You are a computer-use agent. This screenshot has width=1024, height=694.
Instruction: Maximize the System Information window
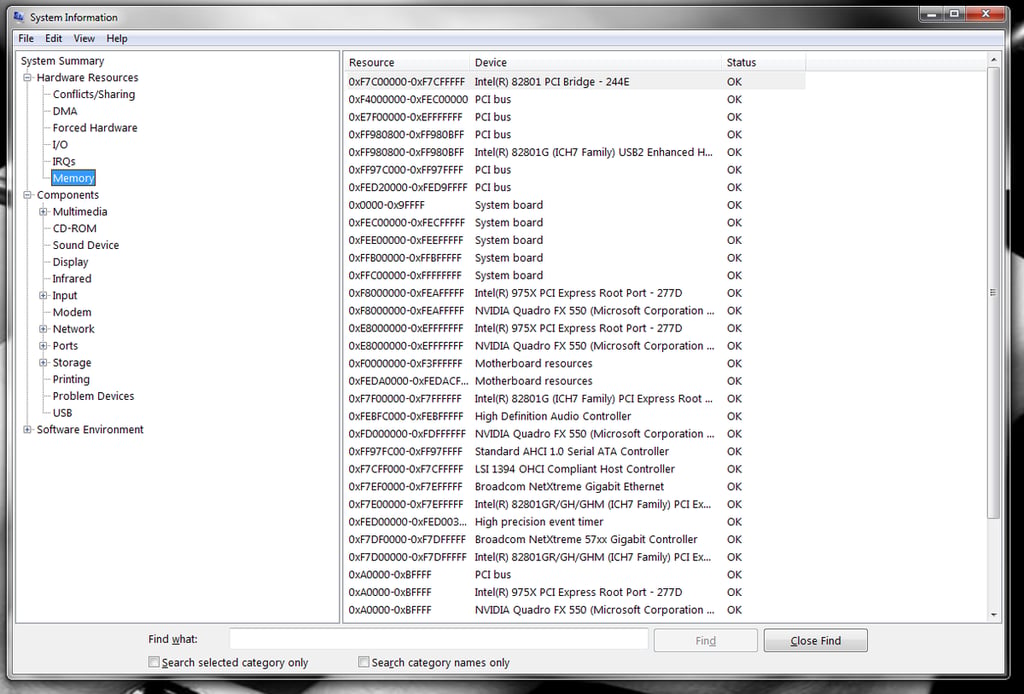[x=954, y=14]
